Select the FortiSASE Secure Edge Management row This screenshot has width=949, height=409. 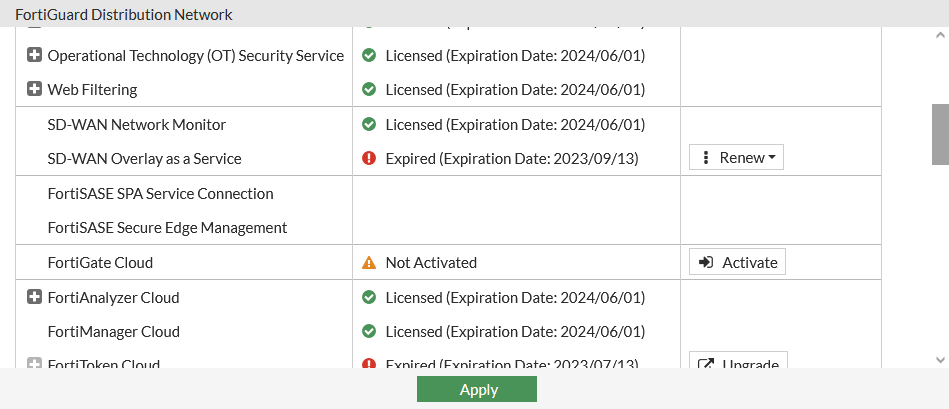point(167,227)
